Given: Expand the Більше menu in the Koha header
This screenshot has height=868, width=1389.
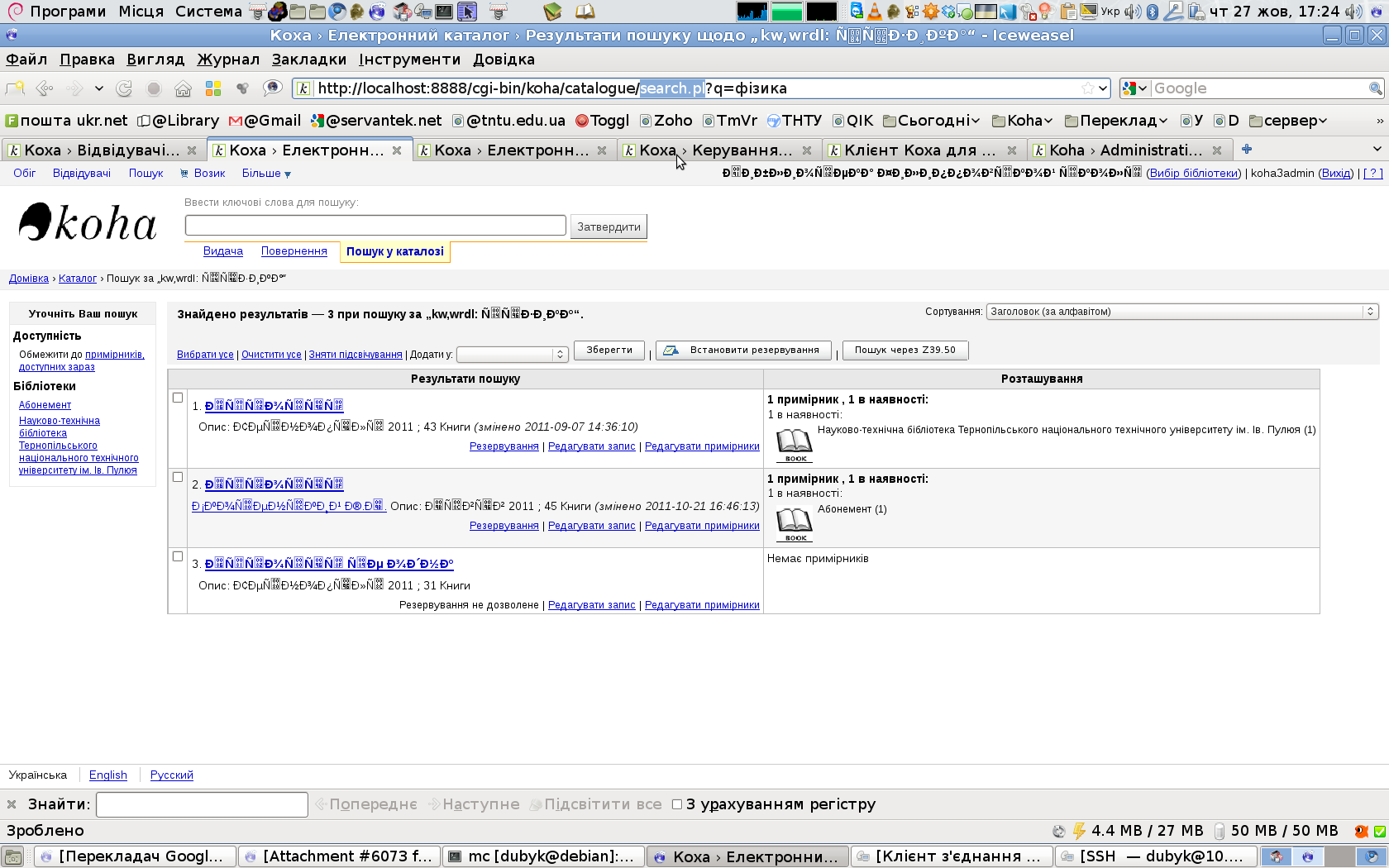Looking at the screenshot, I should coord(266,174).
